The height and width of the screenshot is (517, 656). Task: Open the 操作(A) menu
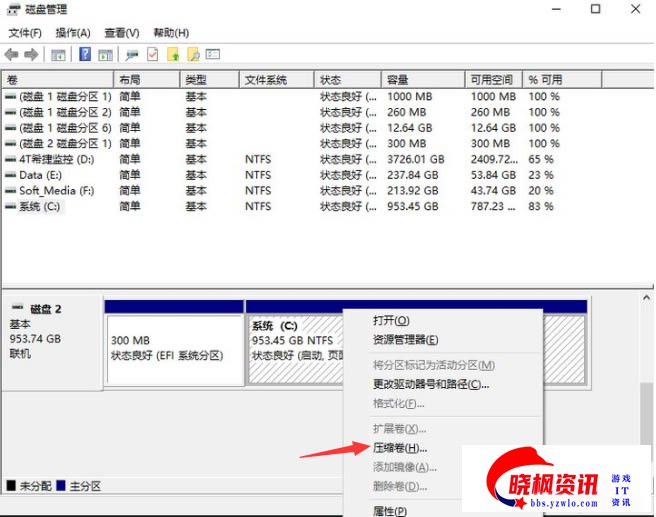click(x=73, y=33)
